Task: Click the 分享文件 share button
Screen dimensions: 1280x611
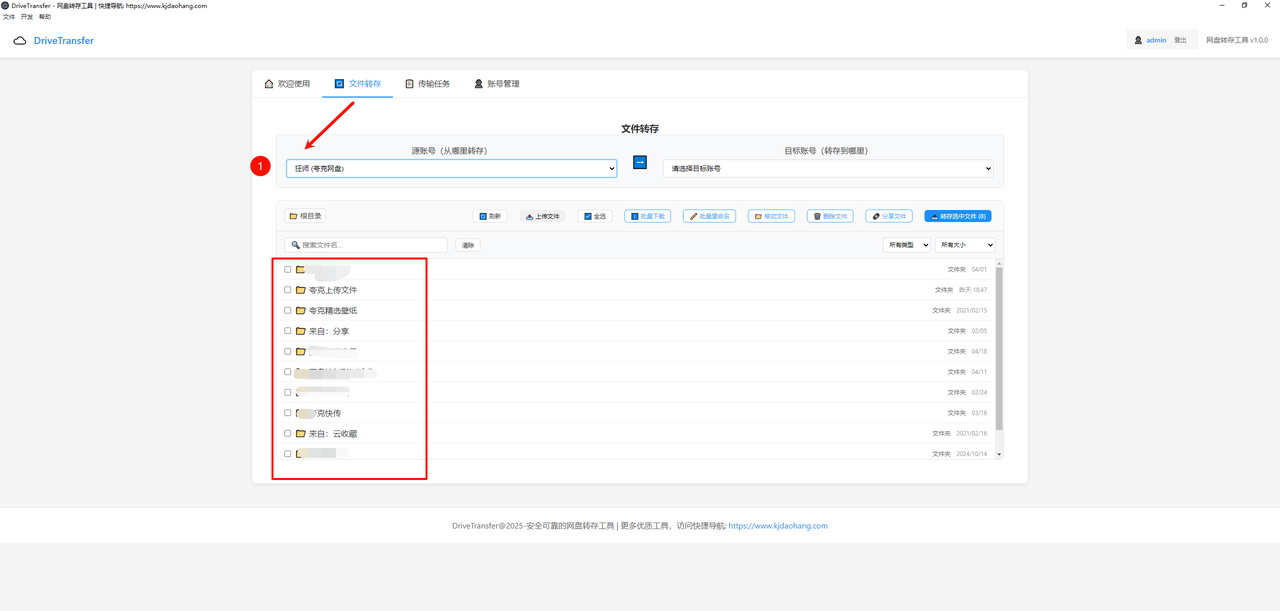Action: point(889,216)
